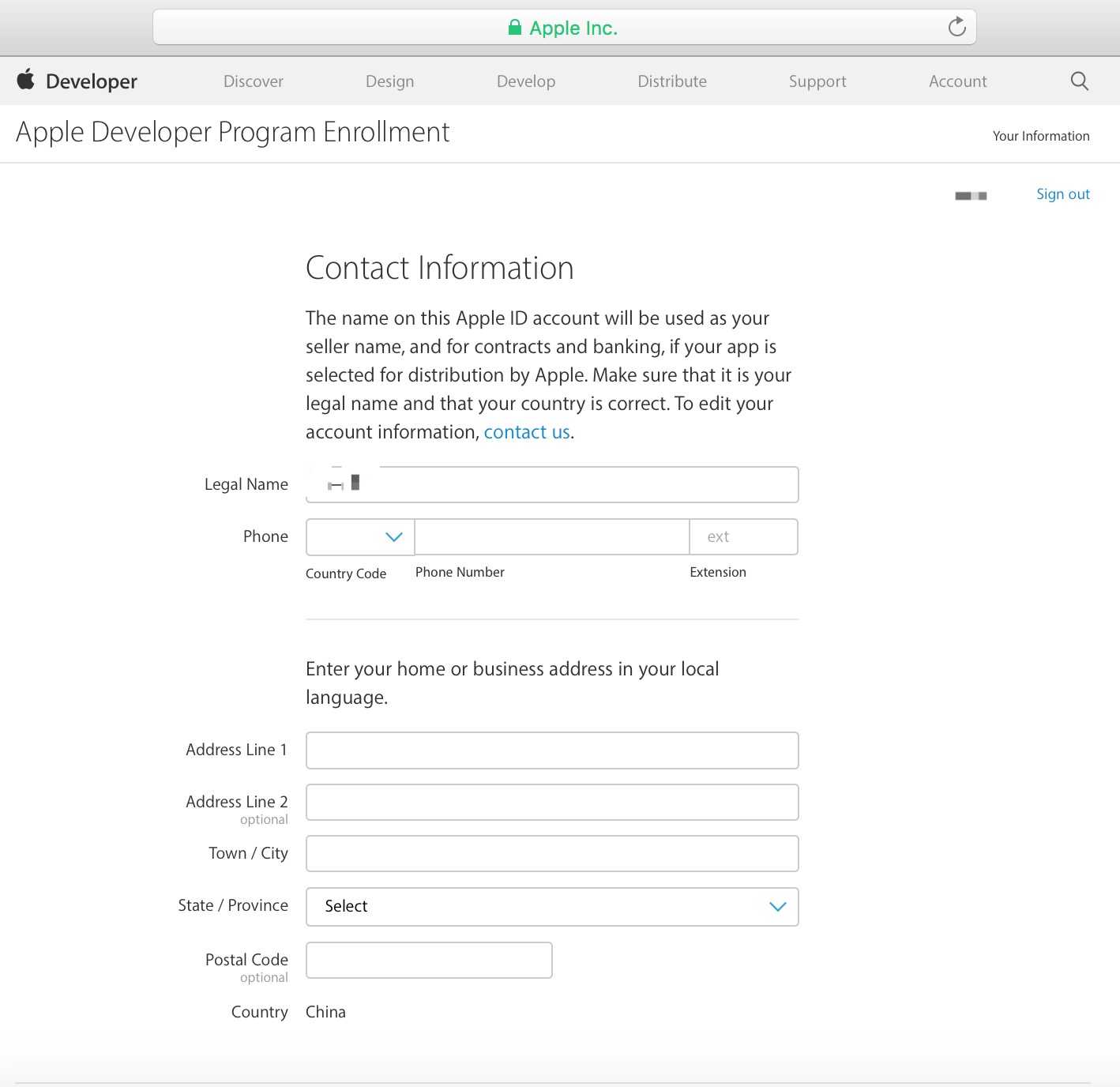Viewport: 1120px width, 1087px height.
Task: Focus the Town / City field
Action: (x=552, y=854)
